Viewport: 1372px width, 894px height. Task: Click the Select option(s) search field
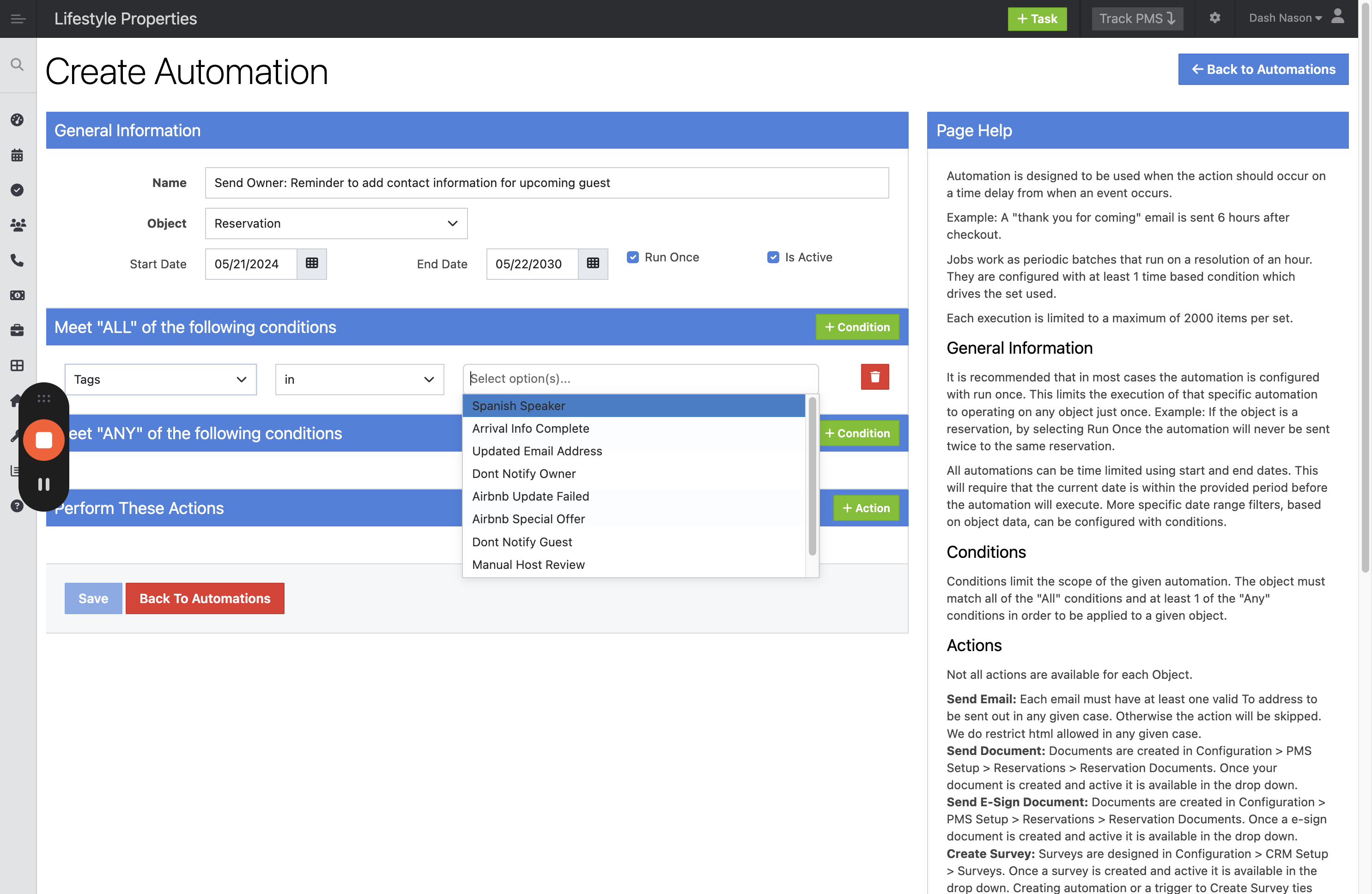640,379
